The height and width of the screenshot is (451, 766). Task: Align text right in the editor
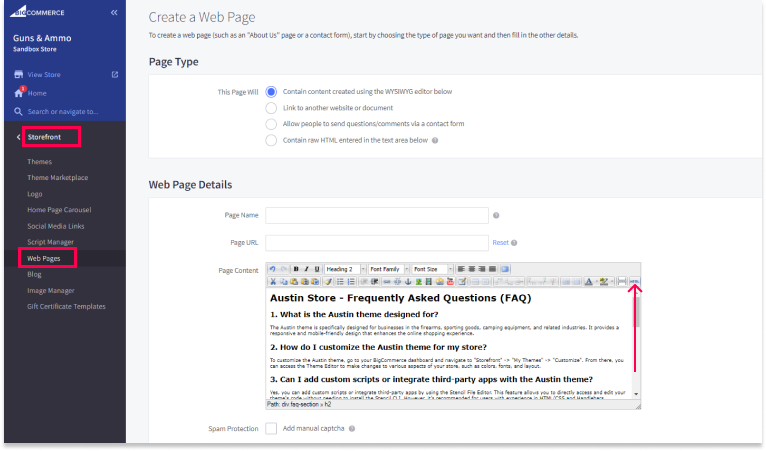482,269
